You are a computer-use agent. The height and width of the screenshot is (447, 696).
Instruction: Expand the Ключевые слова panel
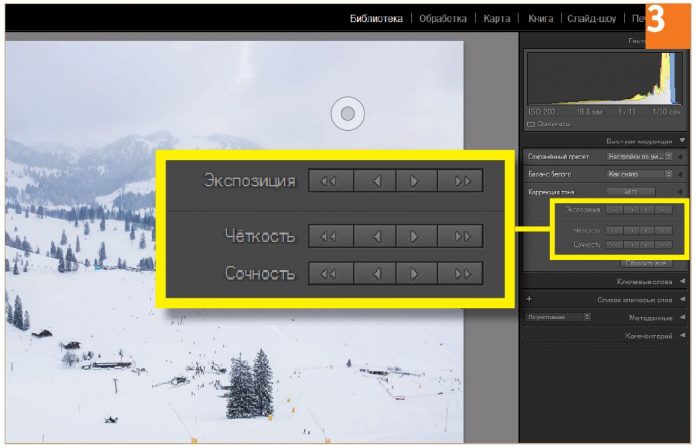click(x=682, y=282)
